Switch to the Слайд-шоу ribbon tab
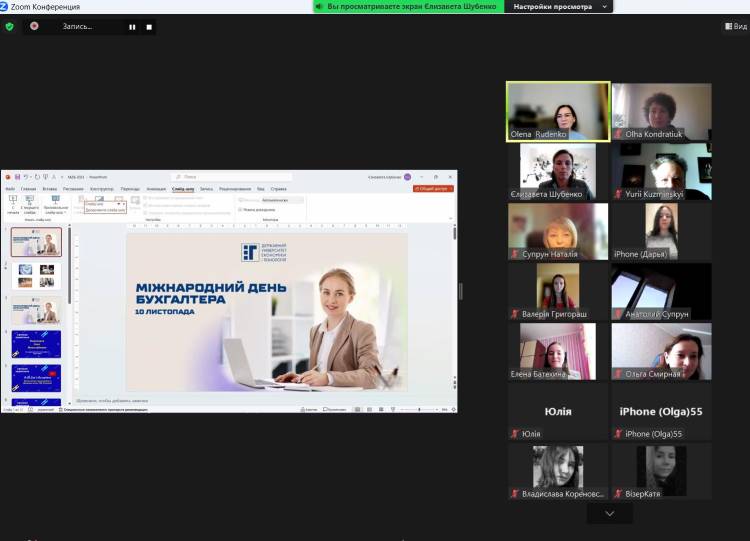Image resolution: width=750 pixels, height=541 pixels. coord(182,188)
